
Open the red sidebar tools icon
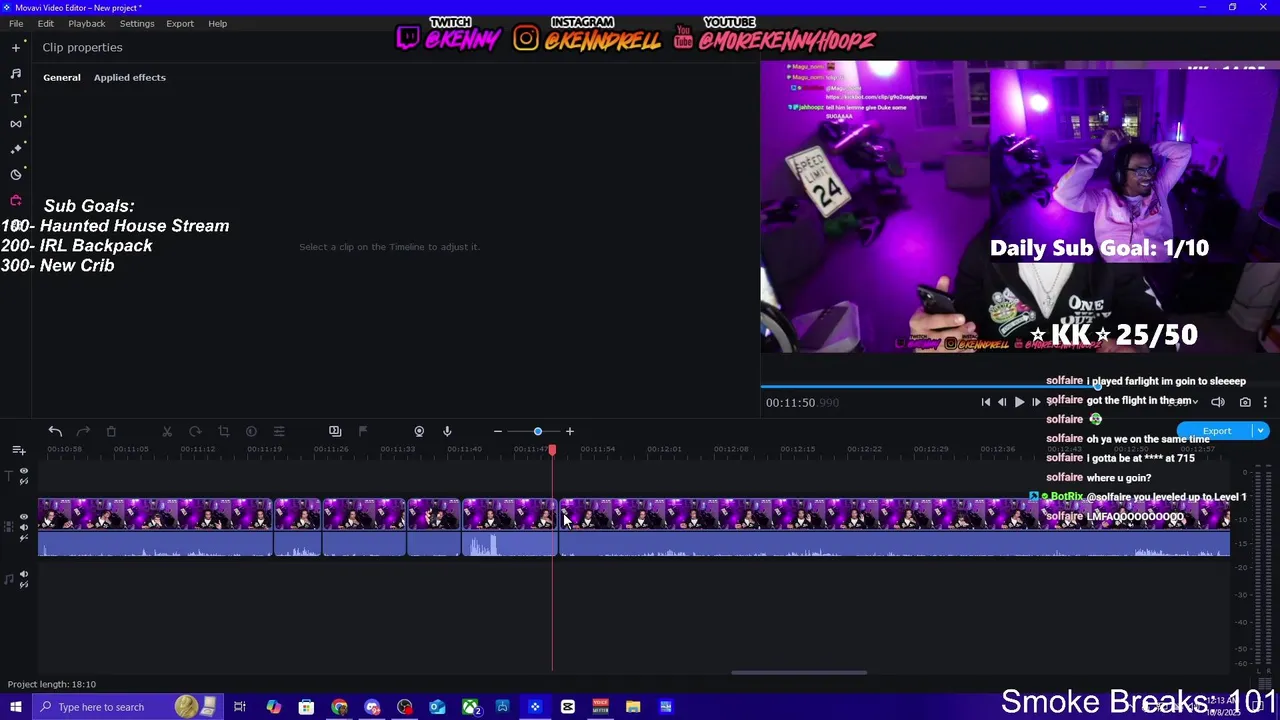(x=15, y=201)
